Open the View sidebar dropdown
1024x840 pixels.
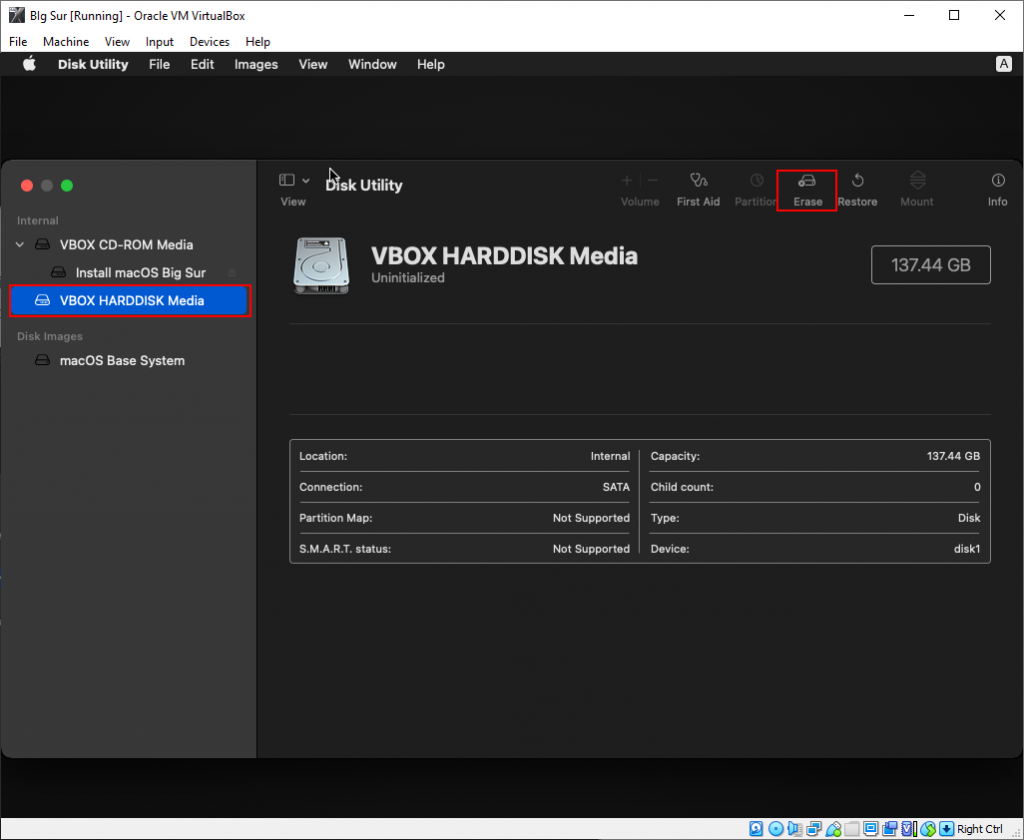294,181
